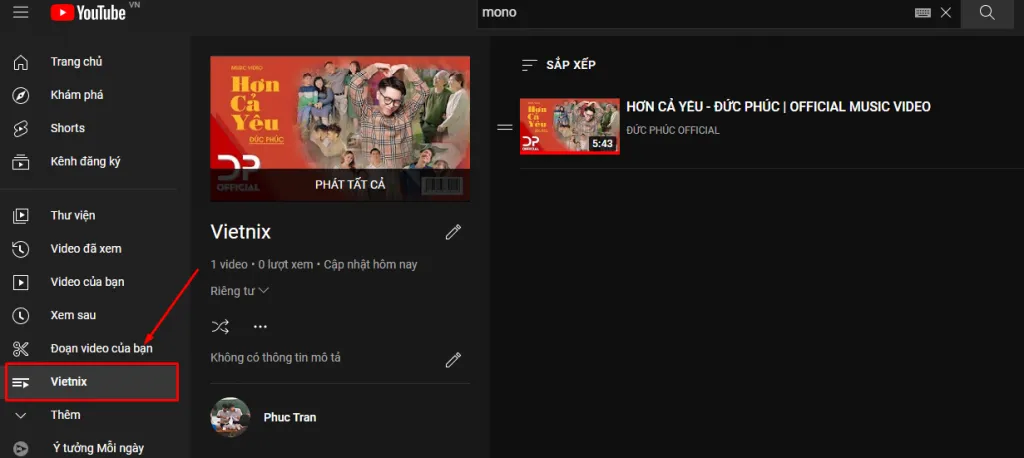Open the ĐỨC PHÚC OFFICIAL channel link
Screen dimensions: 1024x458
(x=673, y=131)
